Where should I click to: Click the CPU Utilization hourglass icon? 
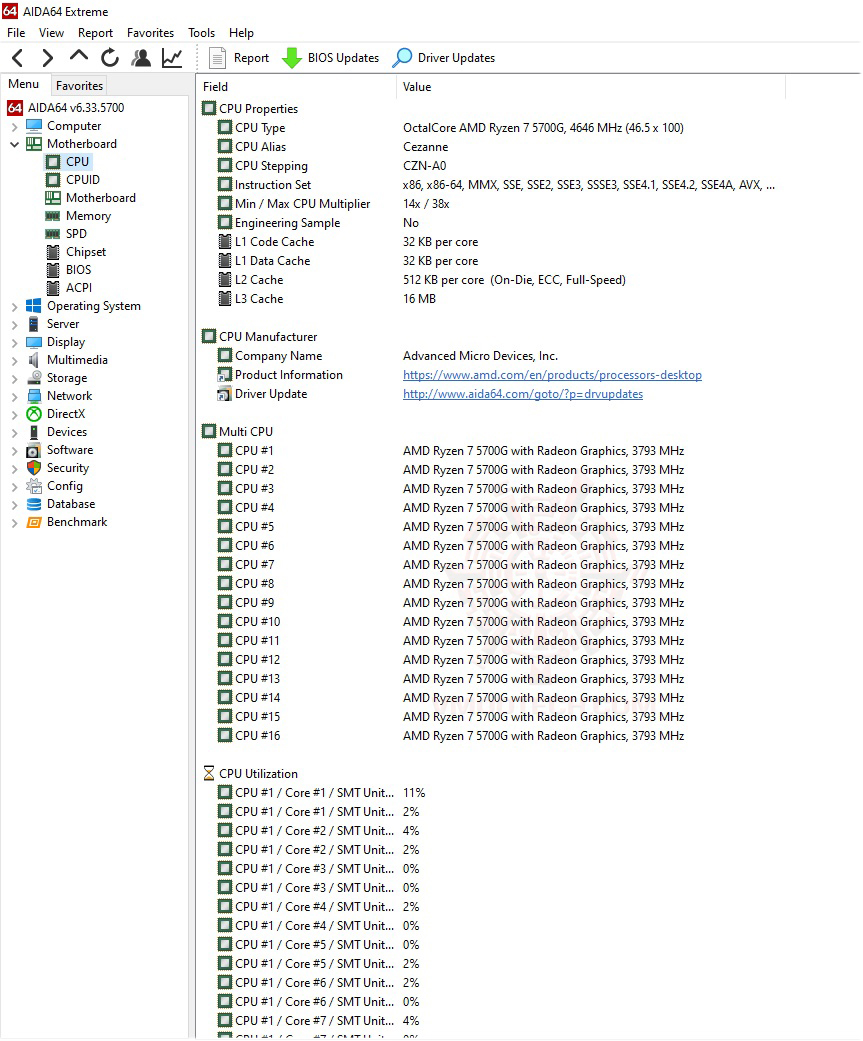click(209, 773)
